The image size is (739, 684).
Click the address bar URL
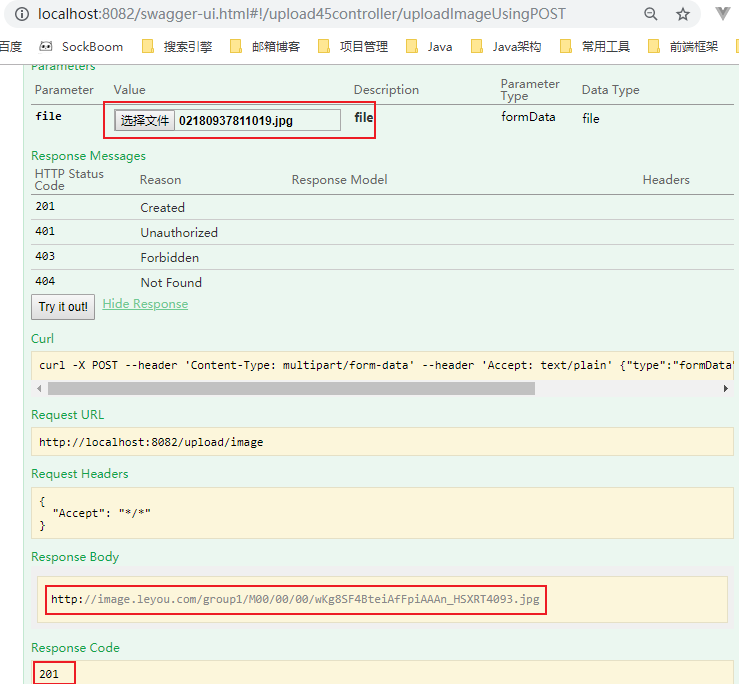point(302,14)
